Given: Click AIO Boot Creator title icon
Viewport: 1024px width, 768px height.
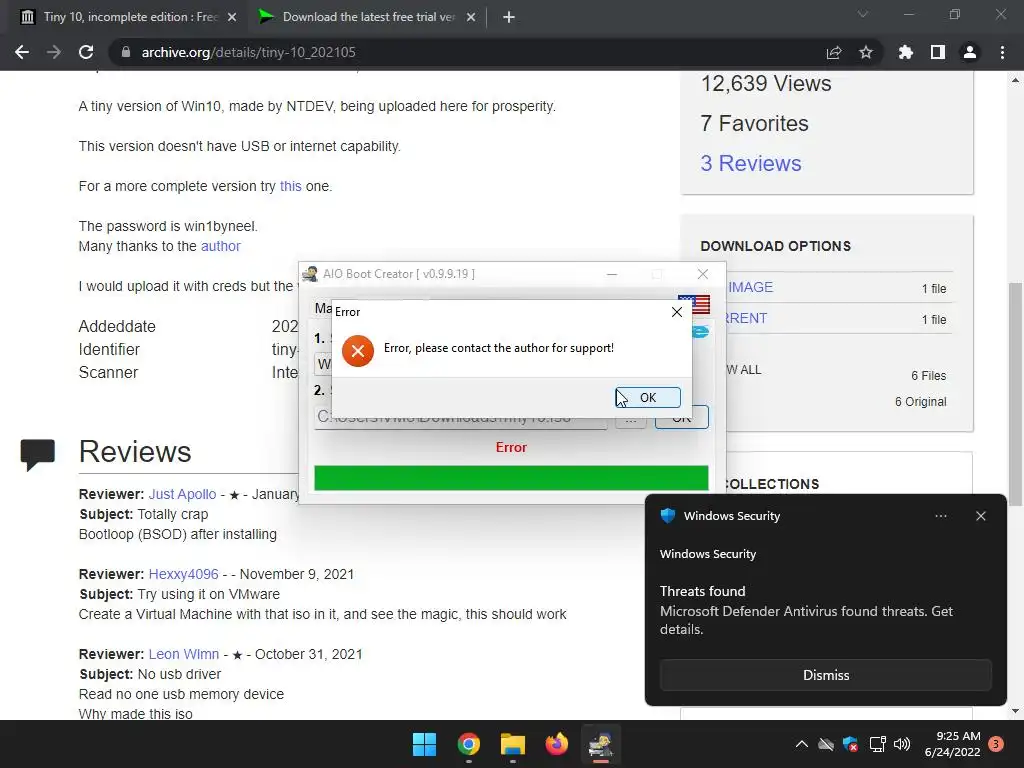Looking at the screenshot, I should click(311, 274).
